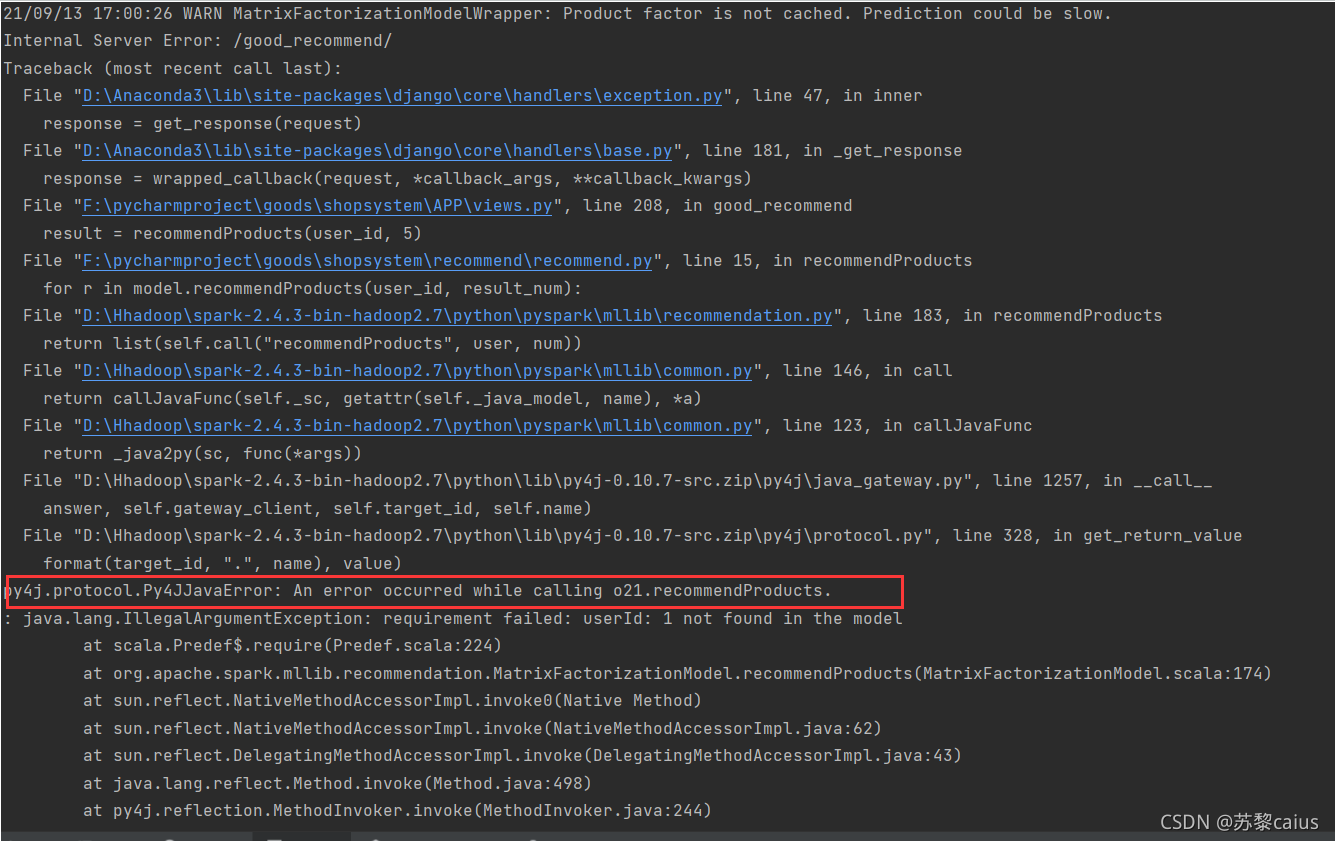
Task: Click 'format(target_id, ".", name), value)' line
Action: pyautogui.click(x=222, y=564)
